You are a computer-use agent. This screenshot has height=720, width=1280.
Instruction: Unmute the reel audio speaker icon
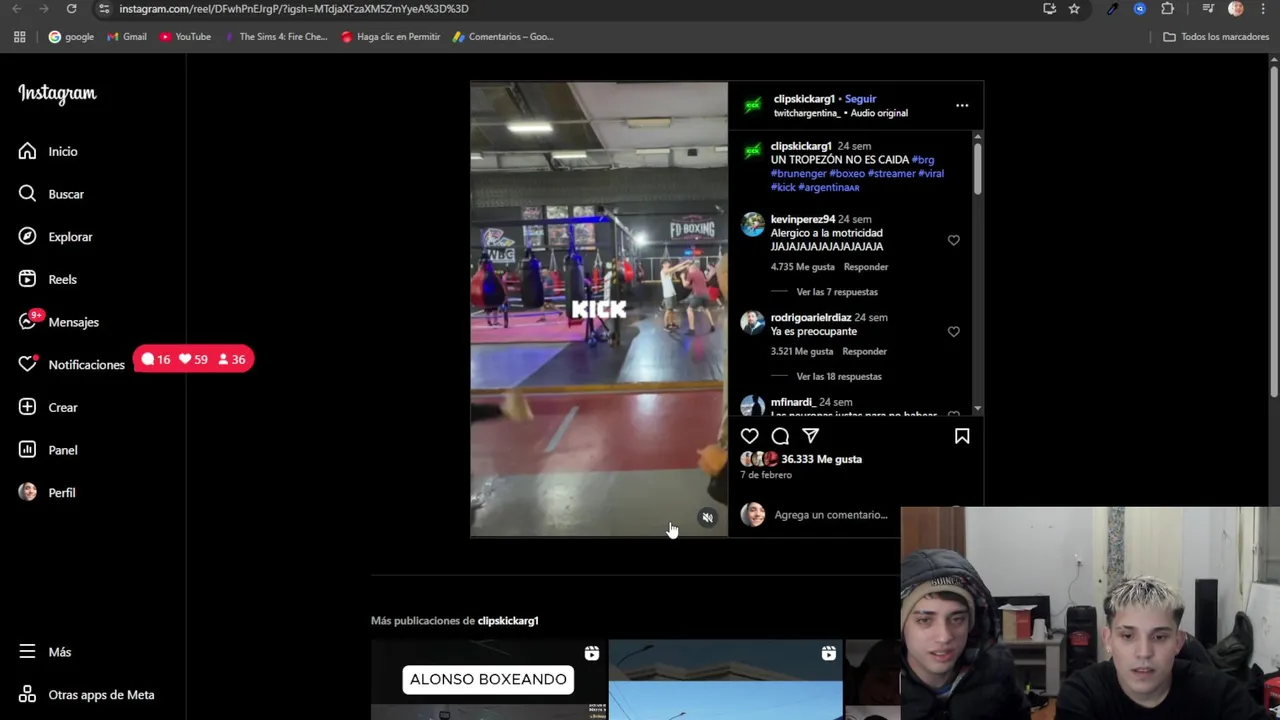[x=707, y=517]
